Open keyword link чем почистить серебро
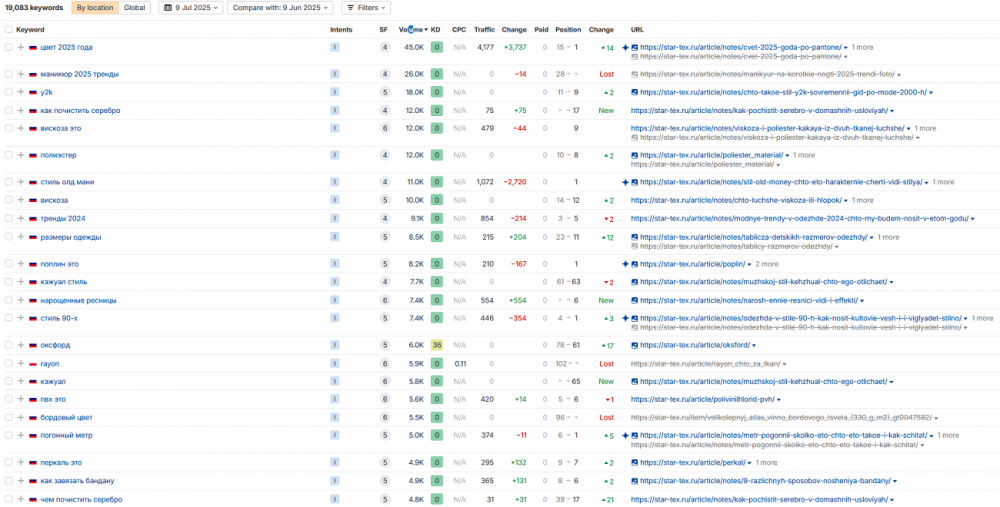 [81, 499]
